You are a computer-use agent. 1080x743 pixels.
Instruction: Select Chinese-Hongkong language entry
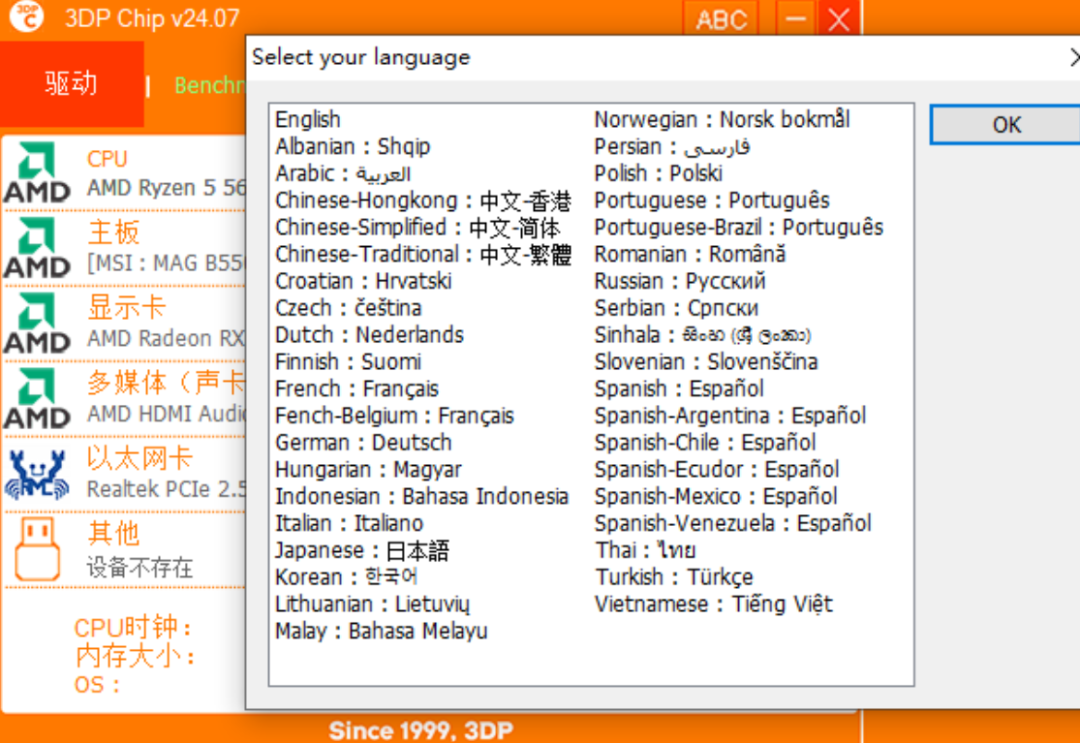[x=423, y=200]
